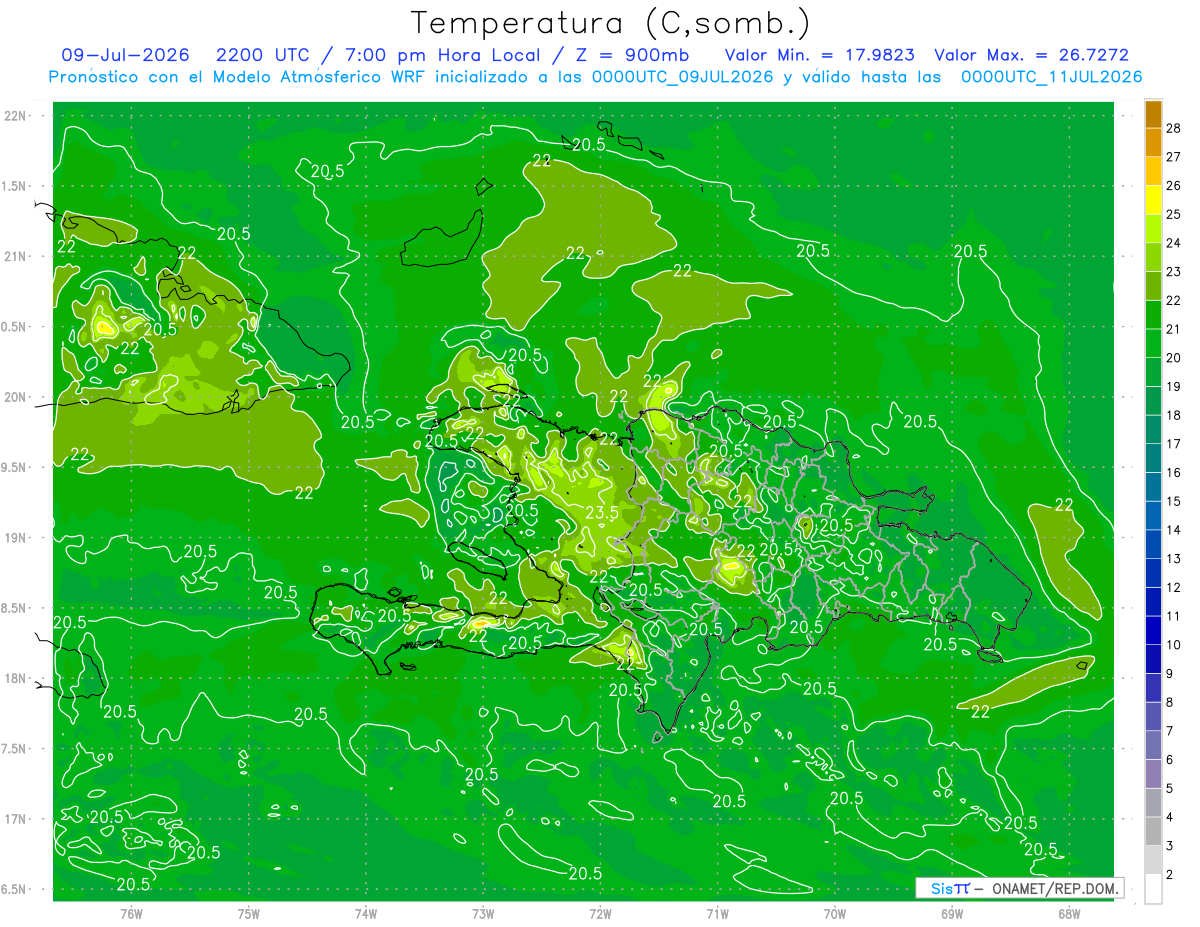
Task: Click the colorbar tick label "14"
Action: (x=1174, y=530)
